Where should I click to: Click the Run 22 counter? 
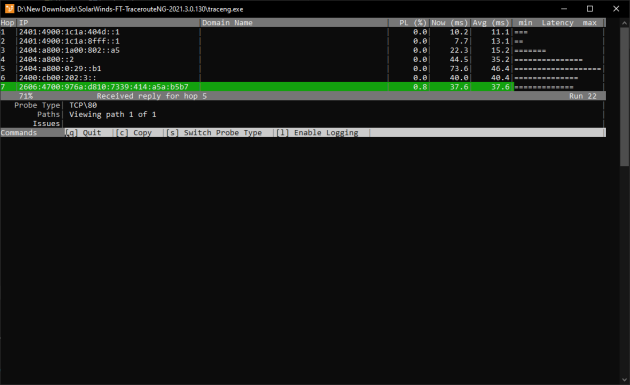[583, 96]
